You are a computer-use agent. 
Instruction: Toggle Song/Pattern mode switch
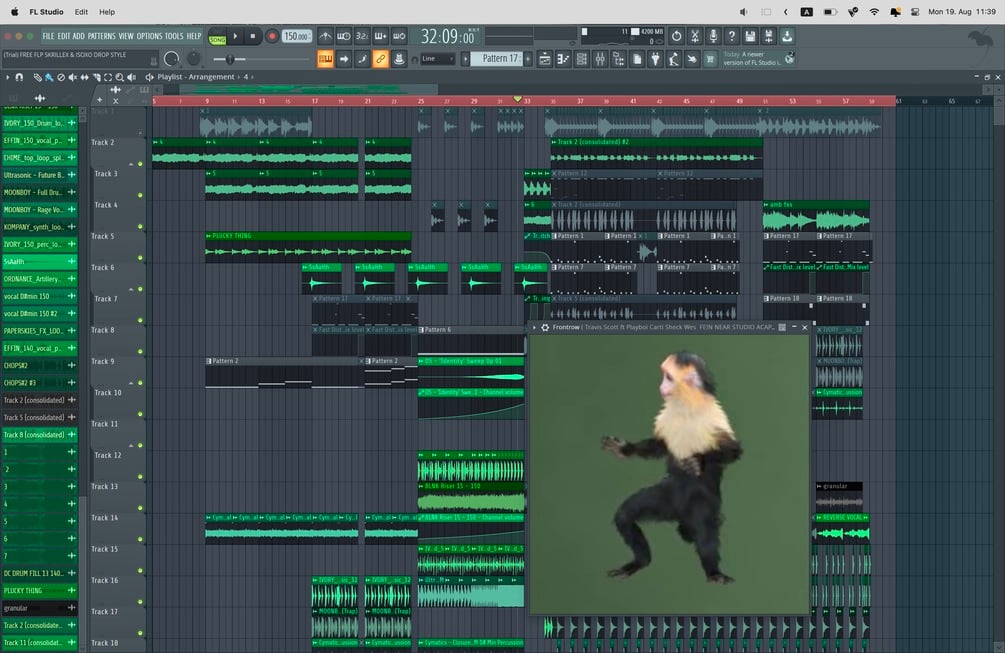pyautogui.click(x=217, y=37)
